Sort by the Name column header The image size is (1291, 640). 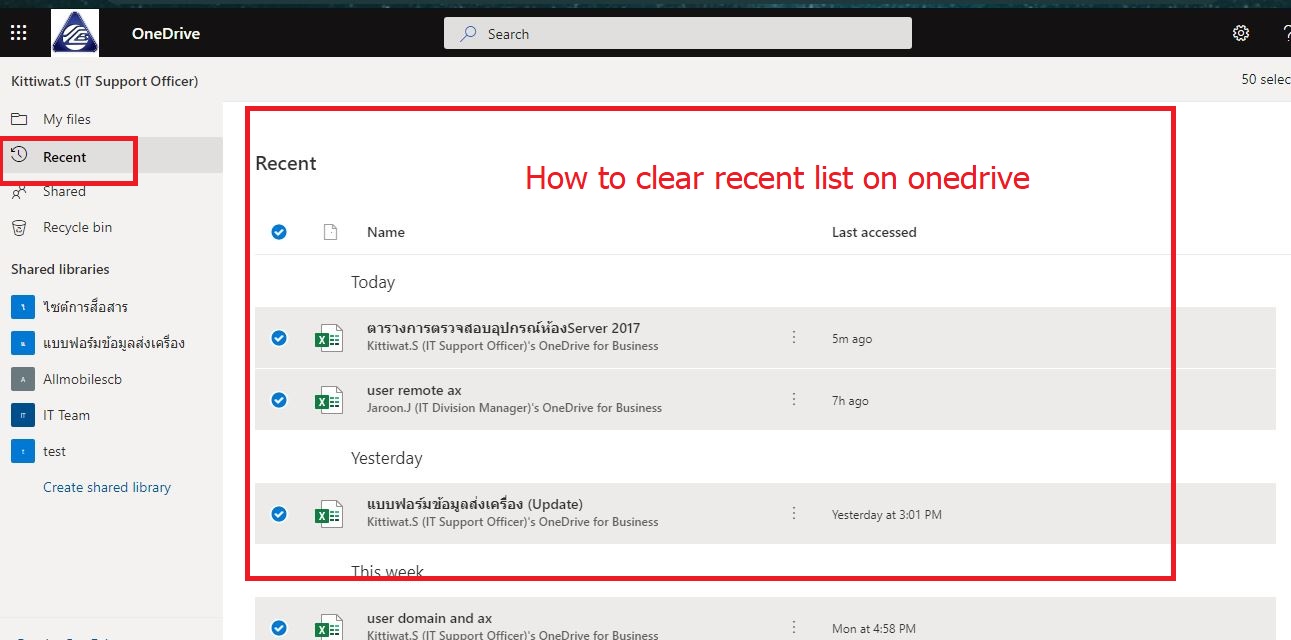pyautogui.click(x=386, y=232)
